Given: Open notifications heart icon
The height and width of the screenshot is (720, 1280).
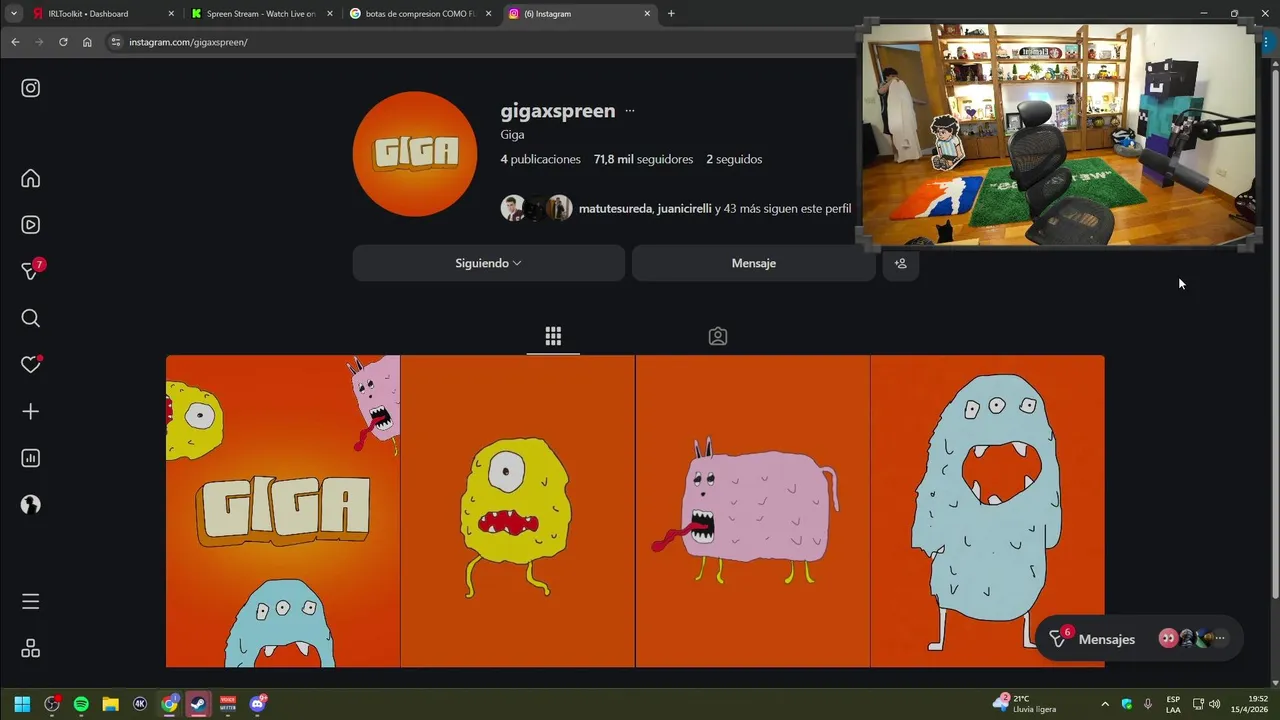Looking at the screenshot, I should (31, 364).
